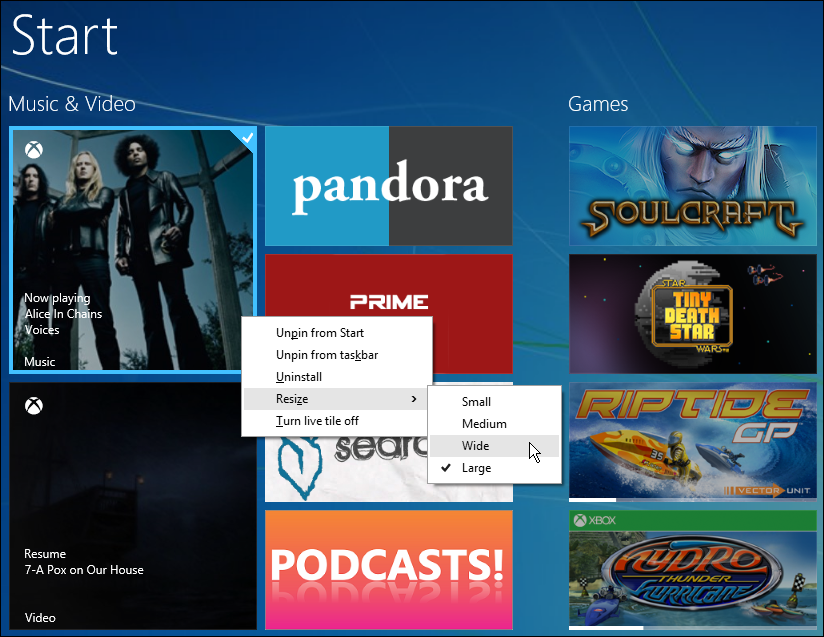Open the SoulCraft game tile

(x=693, y=186)
